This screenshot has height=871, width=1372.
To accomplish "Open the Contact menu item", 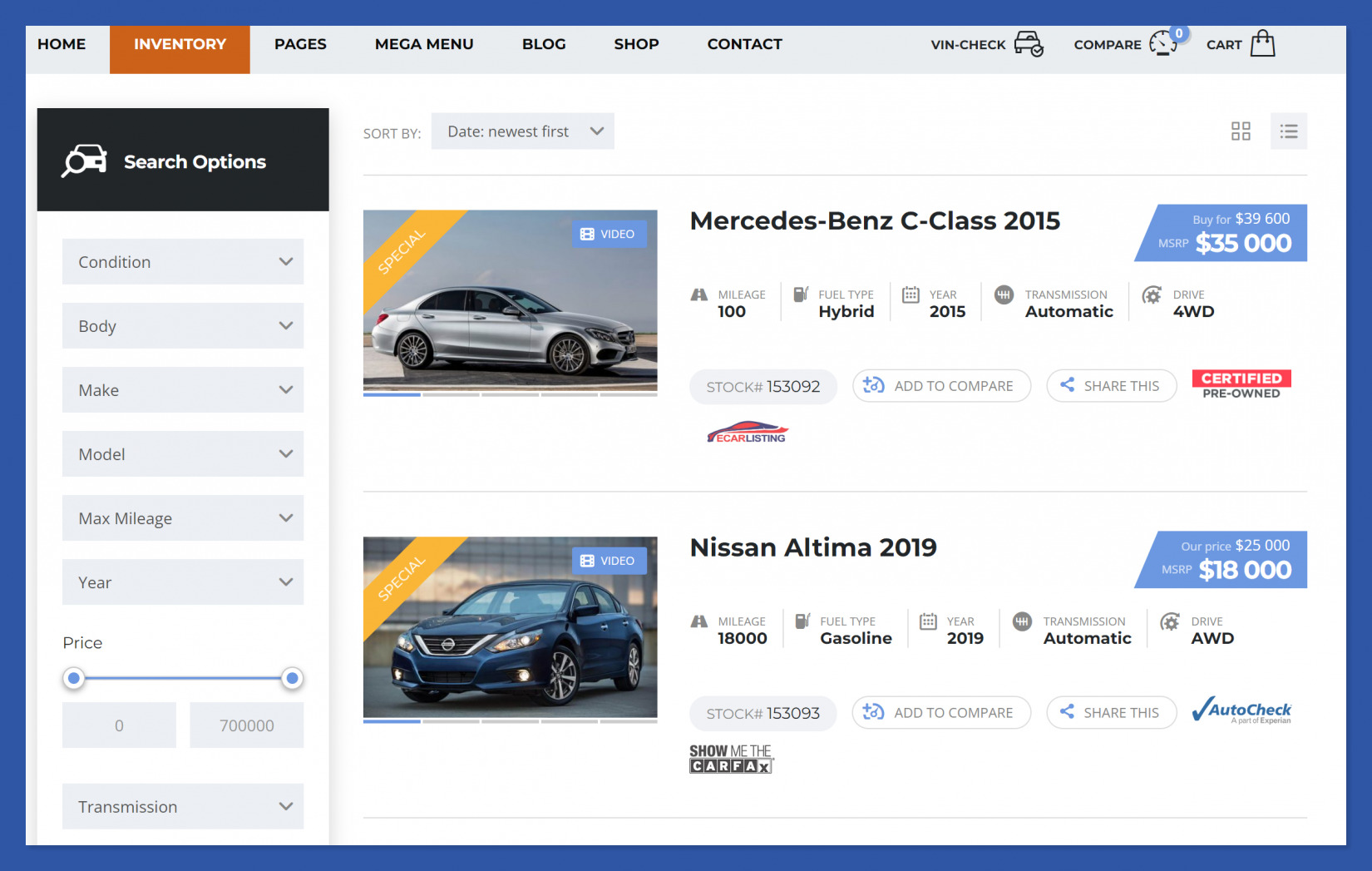I will coord(744,44).
